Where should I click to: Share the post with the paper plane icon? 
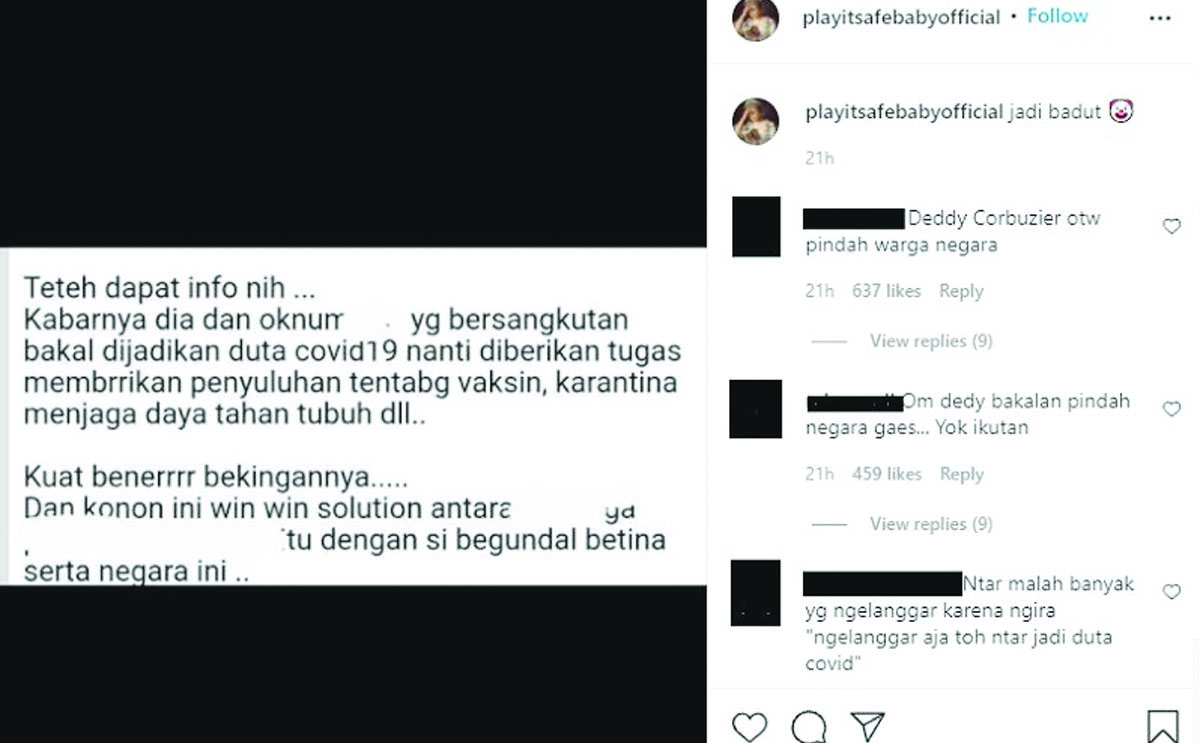(x=868, y=726)
